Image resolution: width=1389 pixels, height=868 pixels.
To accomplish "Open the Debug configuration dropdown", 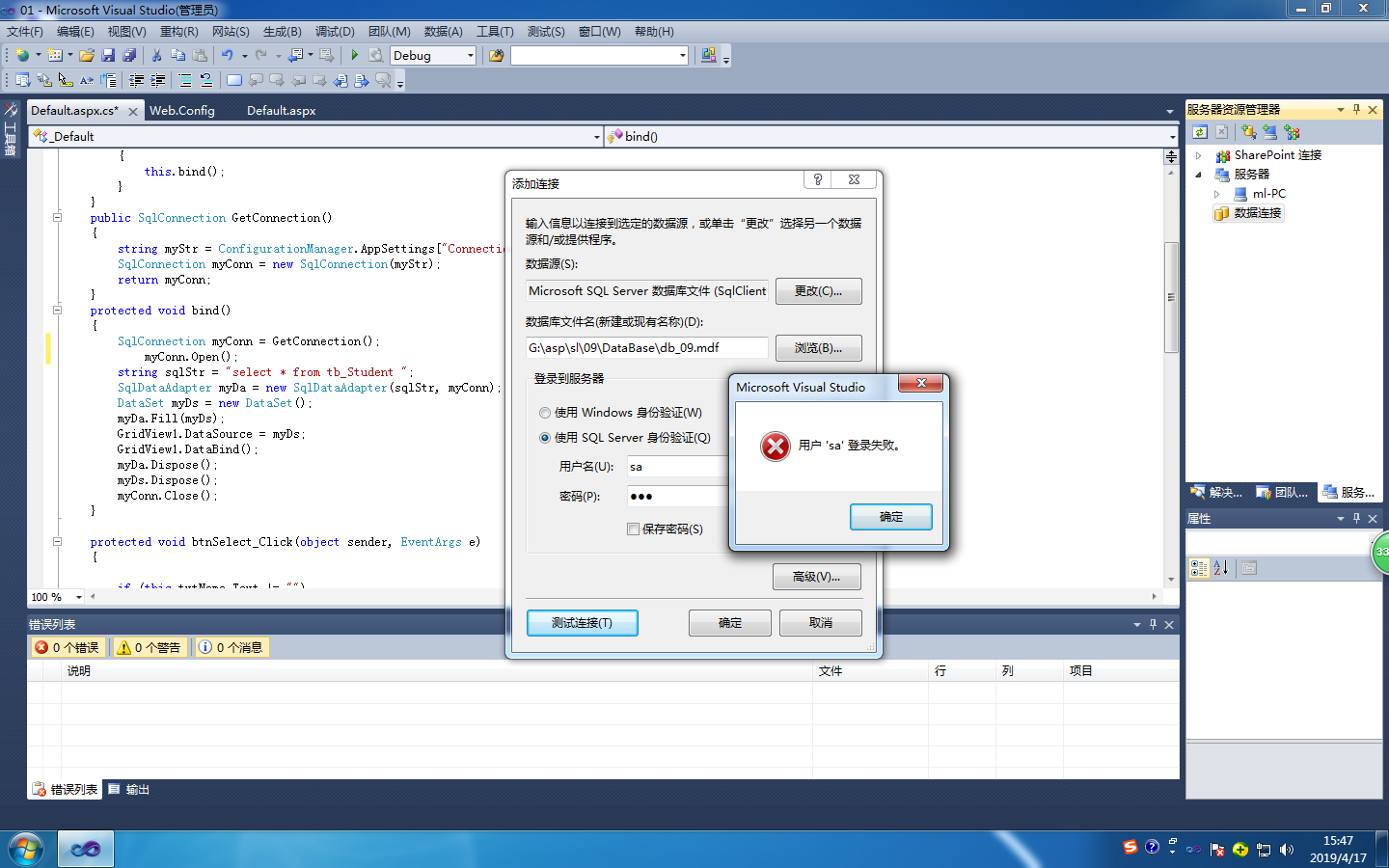I will 471,55.
